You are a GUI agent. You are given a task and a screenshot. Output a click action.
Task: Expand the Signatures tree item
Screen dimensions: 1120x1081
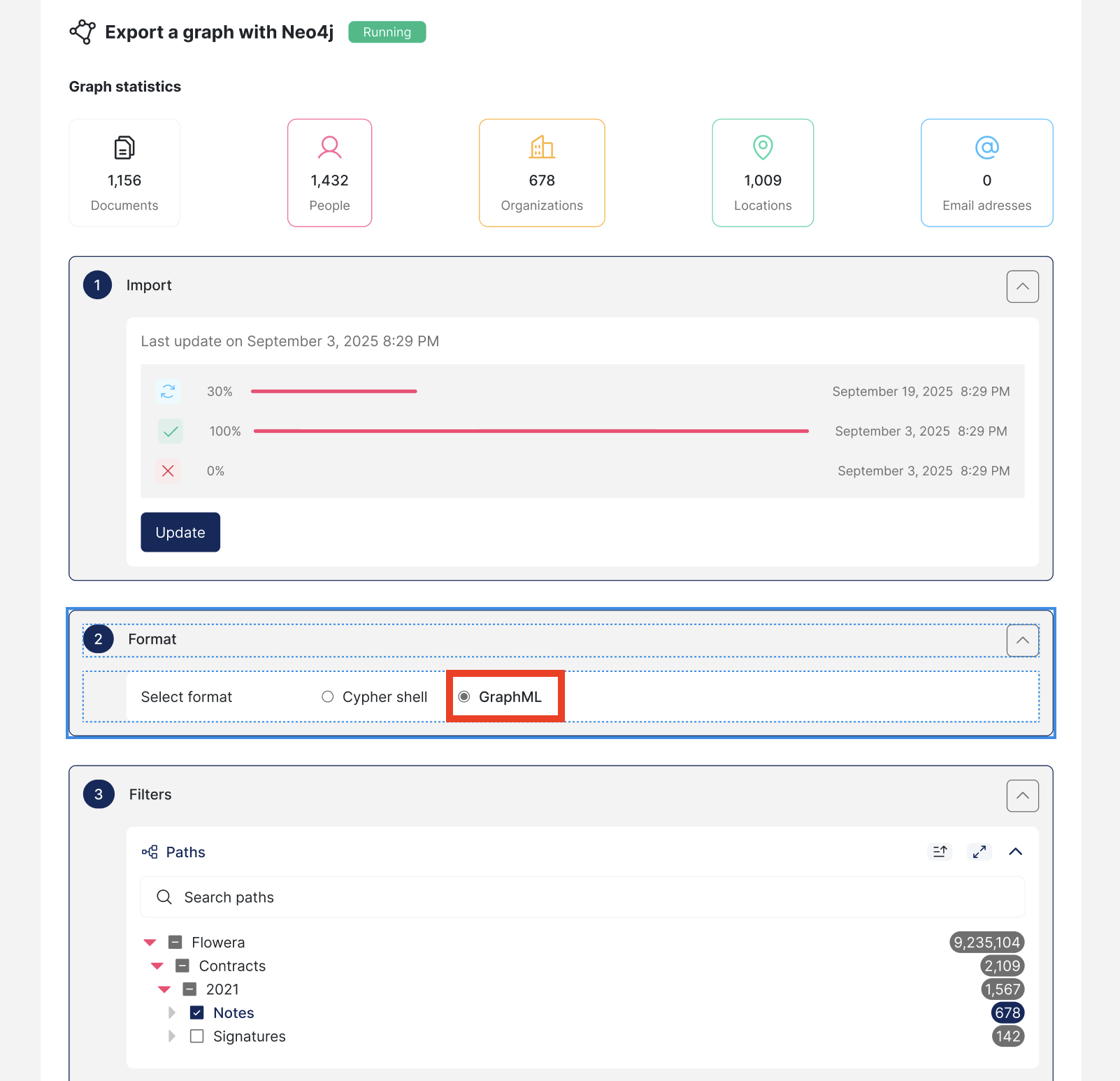172,1036
